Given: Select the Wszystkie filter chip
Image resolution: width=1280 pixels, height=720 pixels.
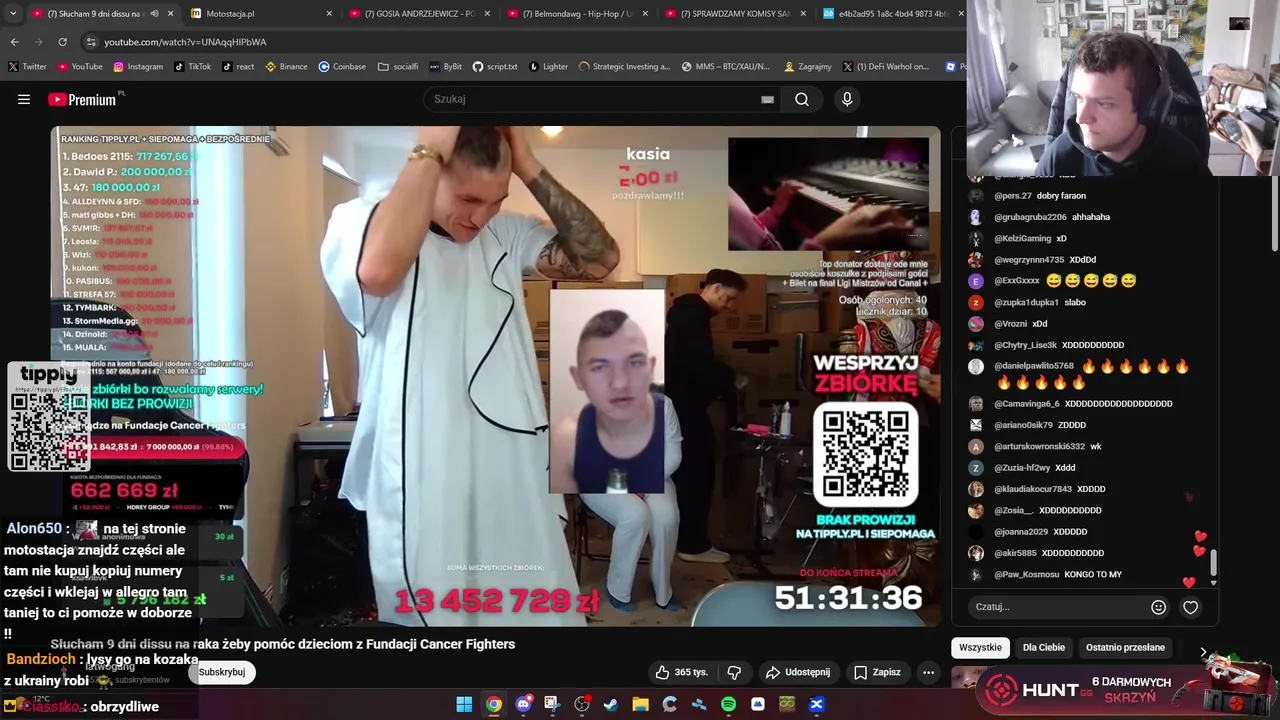Looking at the screenshot, I should (x=980, y=647).
